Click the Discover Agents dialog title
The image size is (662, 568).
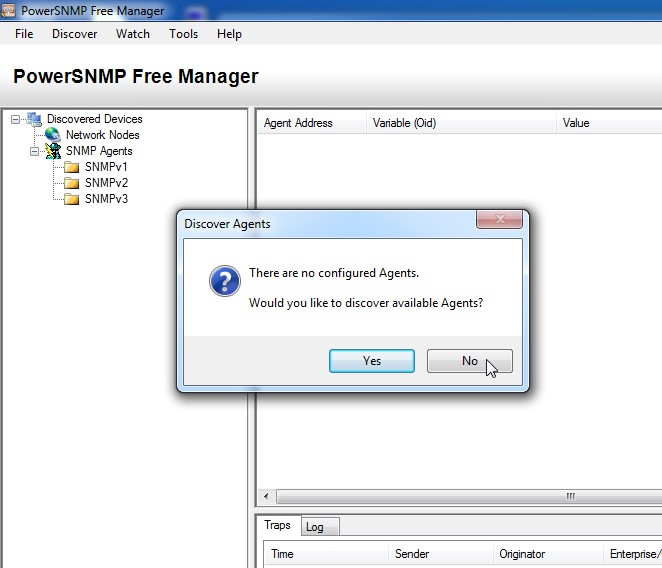(x=227, y=224)
